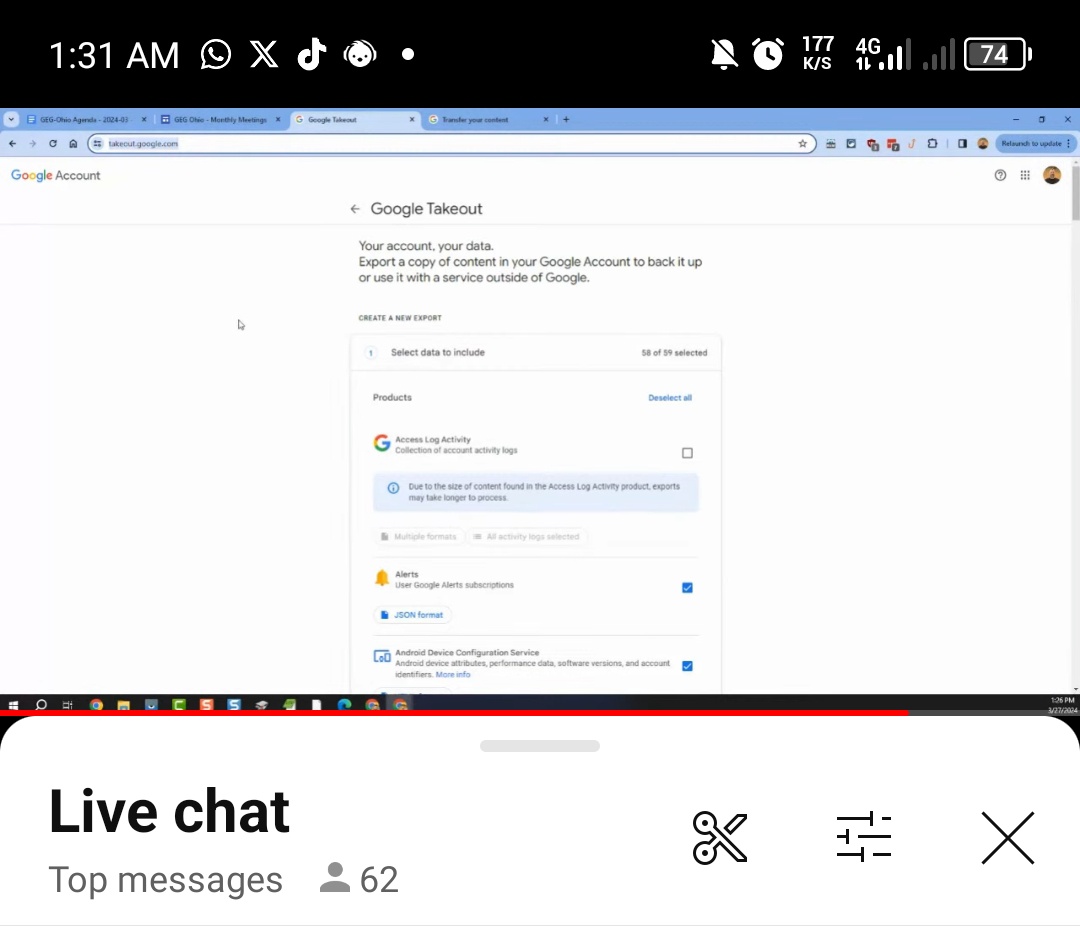Open Google account profile avatar
Screen dimensions: 1080x926
coord(1052,175)
